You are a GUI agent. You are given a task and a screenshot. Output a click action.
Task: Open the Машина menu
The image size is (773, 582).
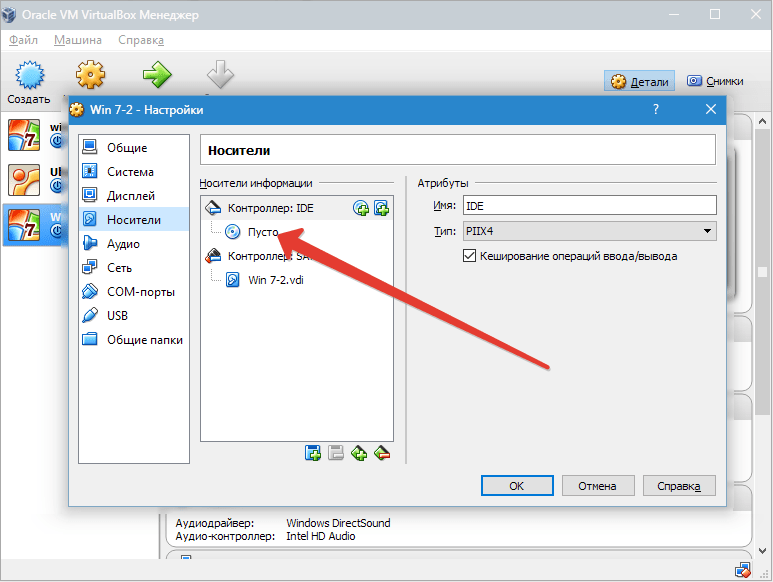click(x=78, y=40)
